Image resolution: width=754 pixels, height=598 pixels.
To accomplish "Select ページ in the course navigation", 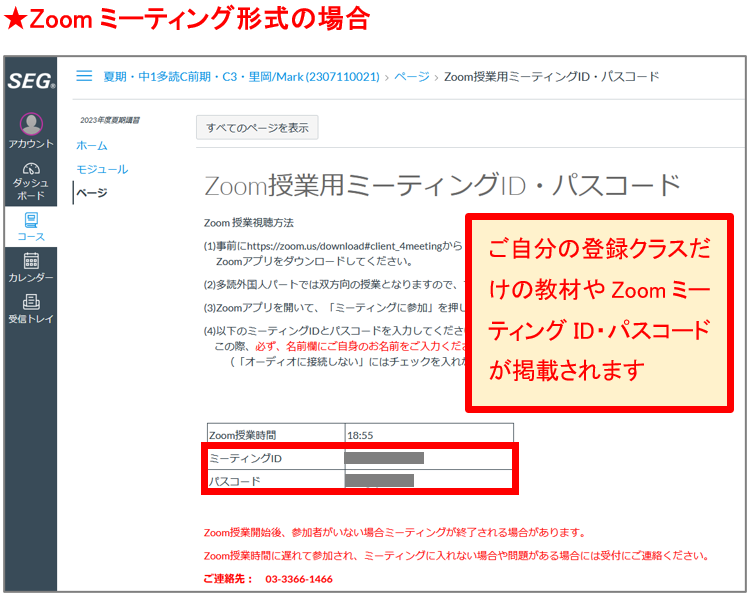I will pos(93,193).
